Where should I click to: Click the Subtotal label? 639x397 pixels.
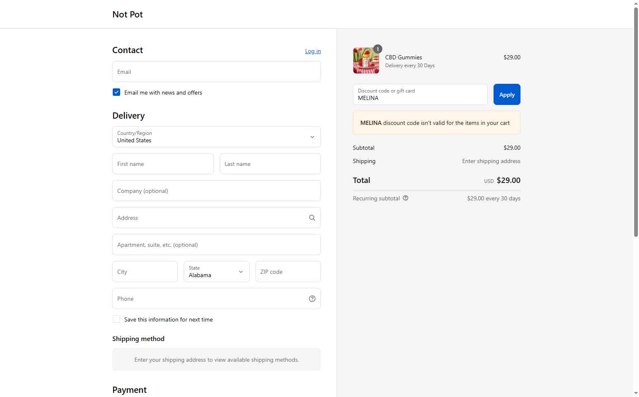364,148
